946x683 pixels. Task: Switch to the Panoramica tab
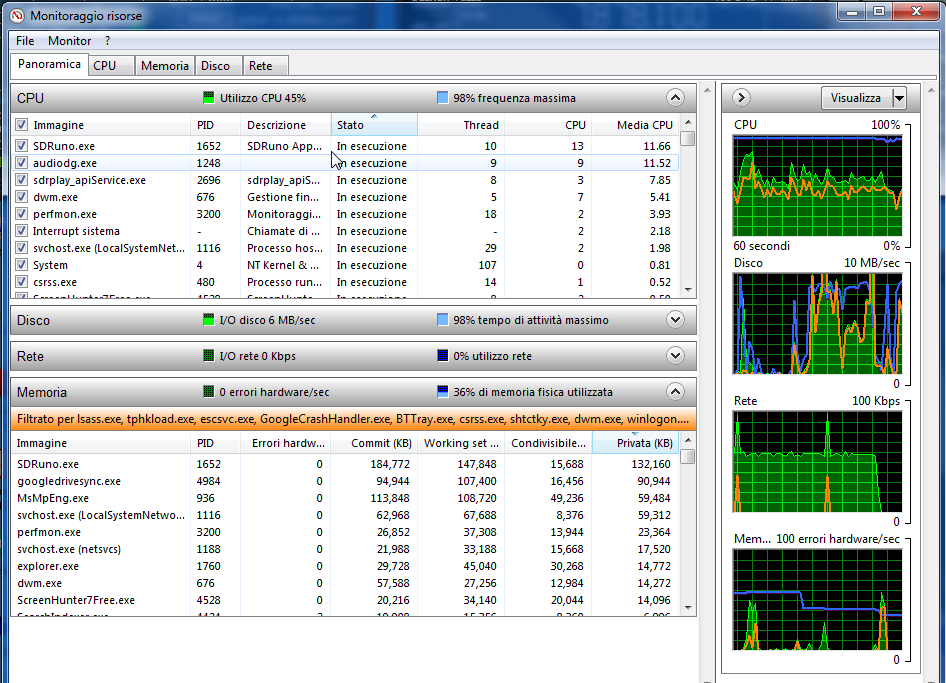pyautogui.click(x=49, y=64)
